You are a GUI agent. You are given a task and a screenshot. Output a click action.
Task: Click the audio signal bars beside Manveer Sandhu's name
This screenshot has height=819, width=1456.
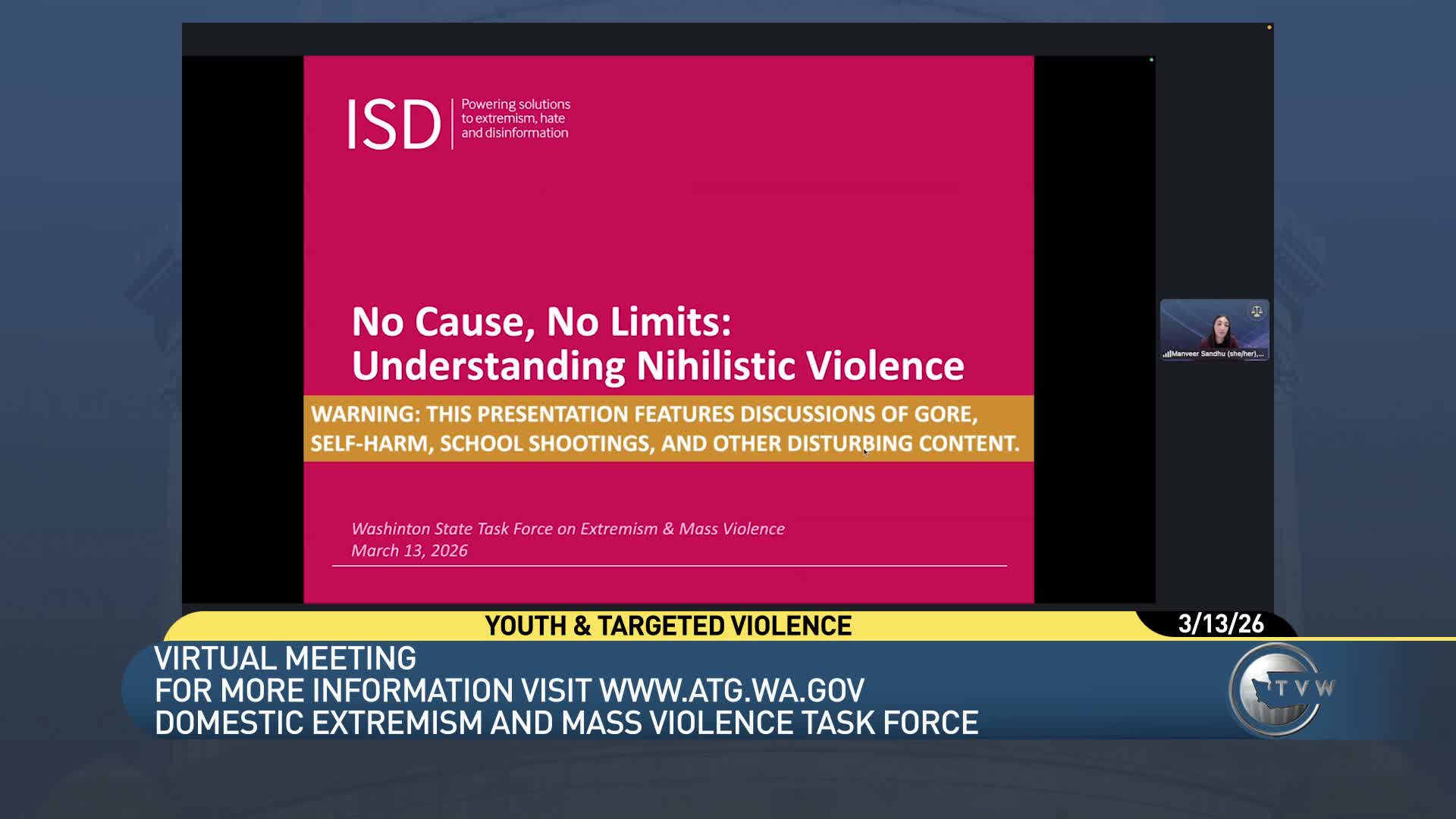tap(1167, 354)
